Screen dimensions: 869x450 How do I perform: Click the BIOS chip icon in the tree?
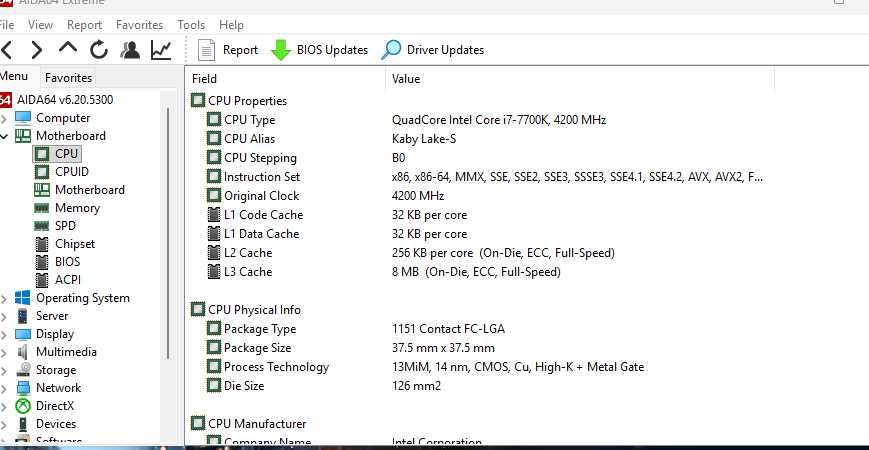click(42, 262)
